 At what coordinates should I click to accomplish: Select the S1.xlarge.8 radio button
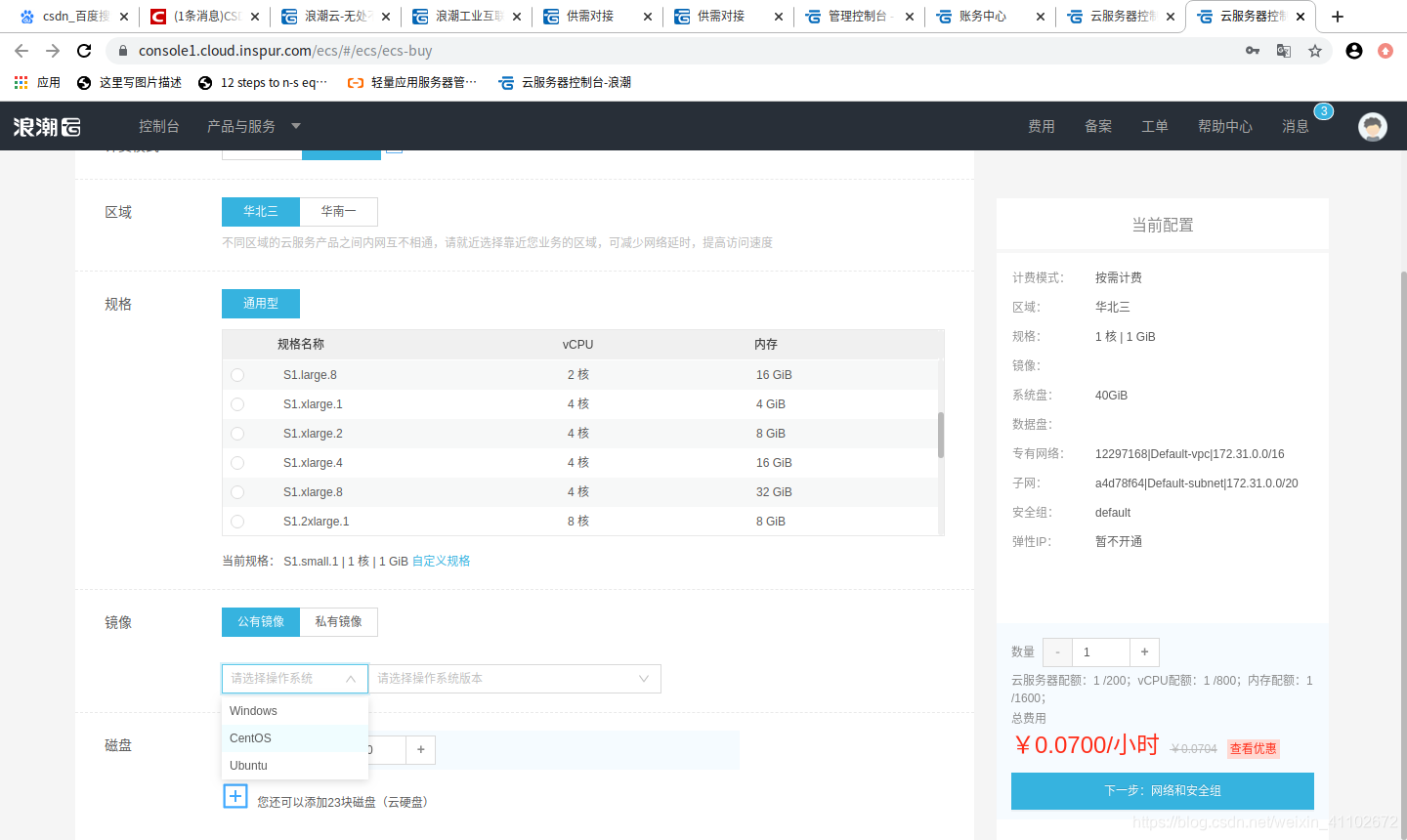[x=237, y=492]
